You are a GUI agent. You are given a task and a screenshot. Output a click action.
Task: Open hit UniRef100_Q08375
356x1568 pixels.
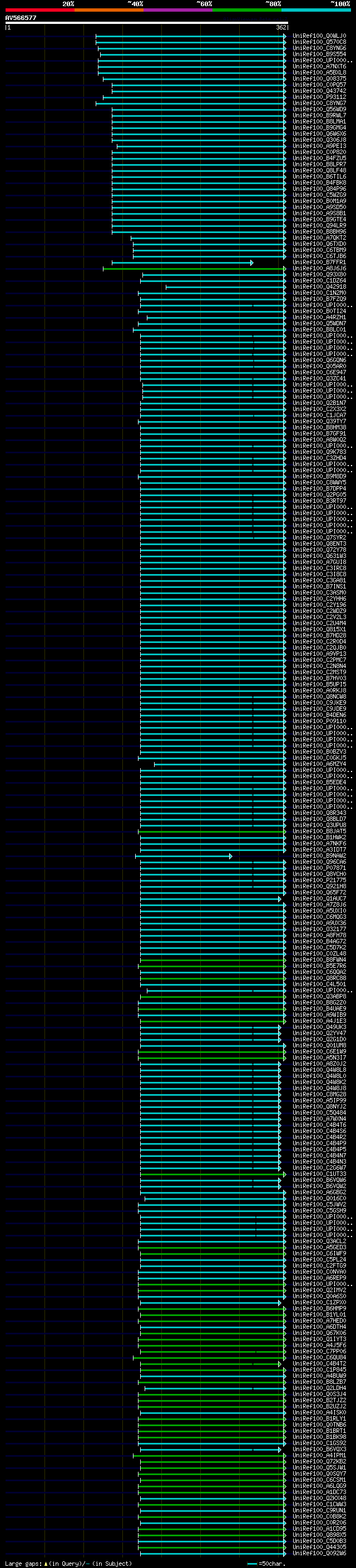coord(319,79)
